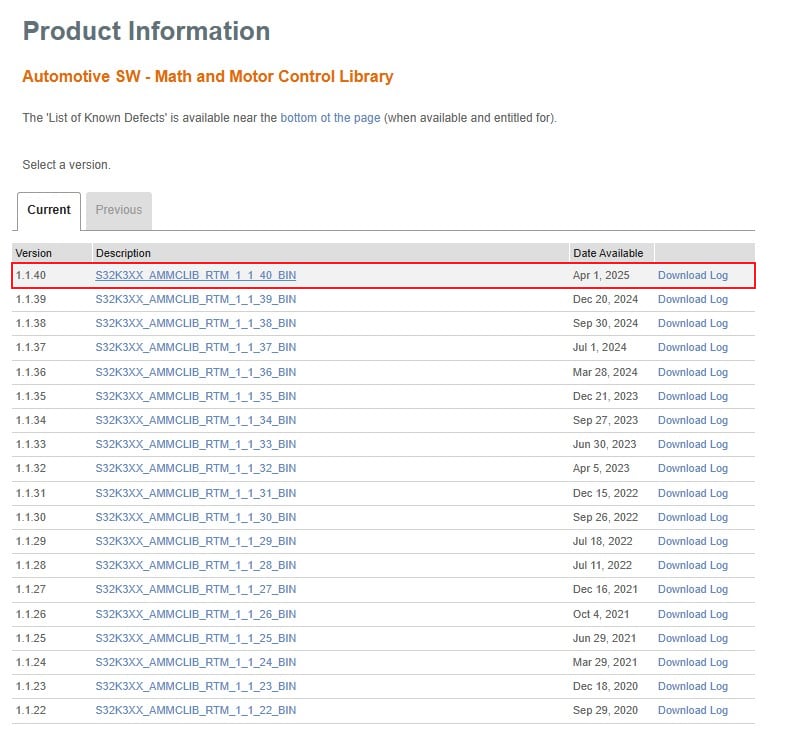Switch to the Previous tab
Image resolution: width=787 pixels, height=739 pixels.
[x=119, y=210]
